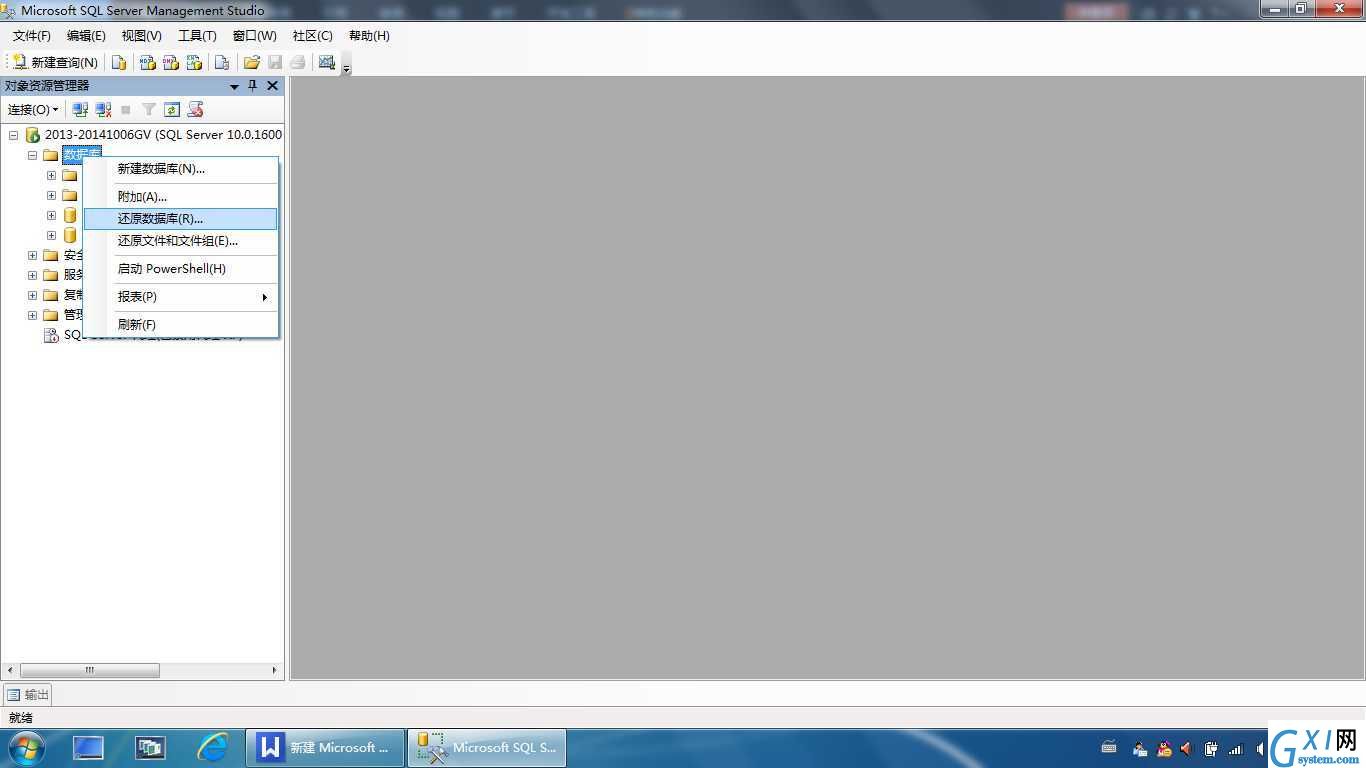Switch to the 新建 Microsoft Word taskbar window

[325, 748]
